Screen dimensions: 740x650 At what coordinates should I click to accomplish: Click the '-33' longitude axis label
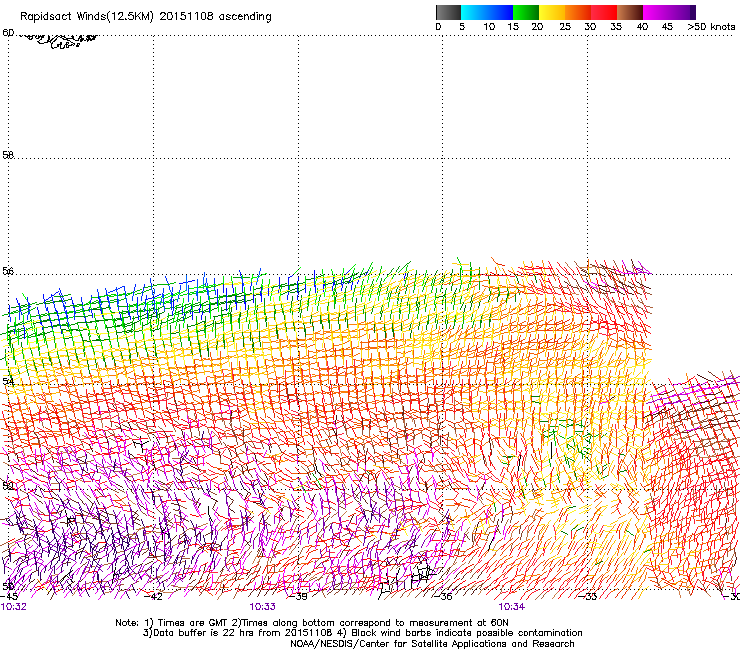click(x=588, y=597)
